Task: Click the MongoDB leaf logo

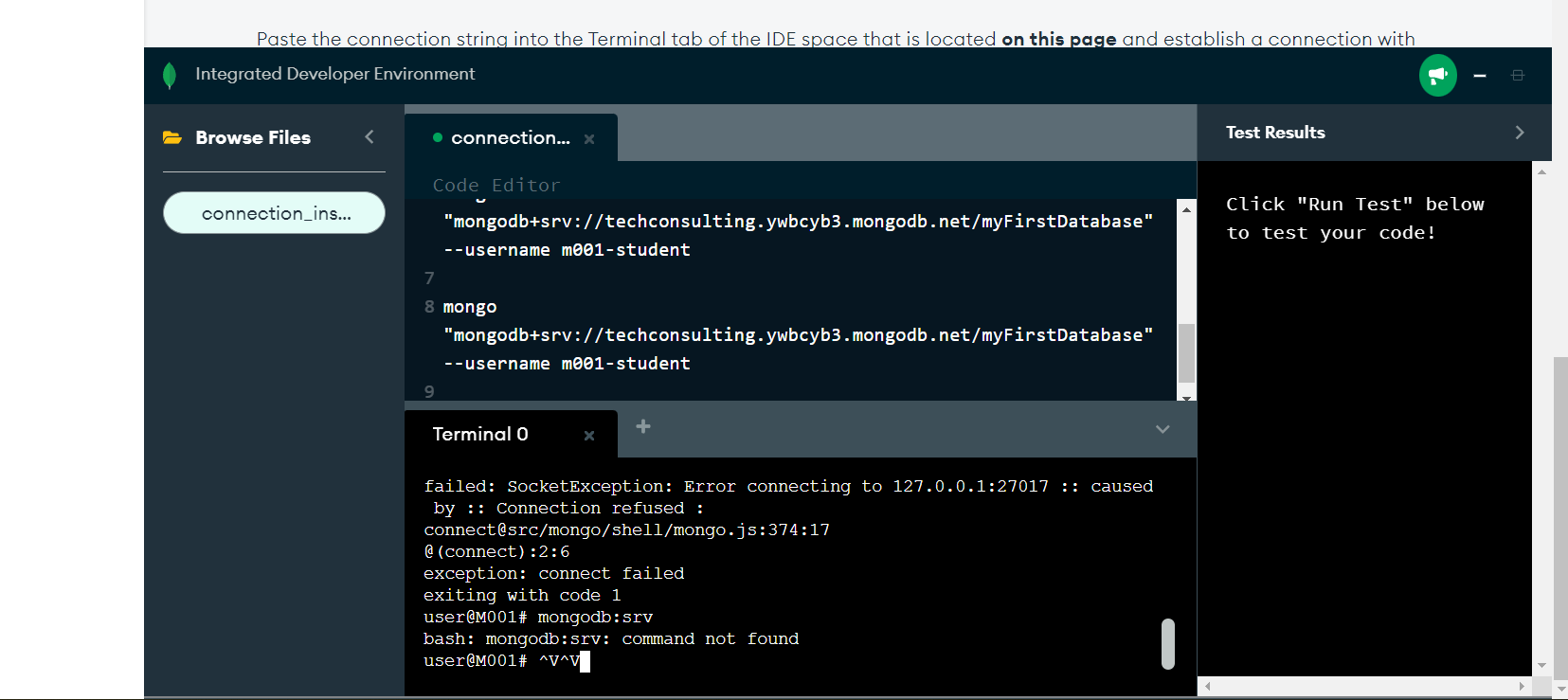Action: coord(170,75)
